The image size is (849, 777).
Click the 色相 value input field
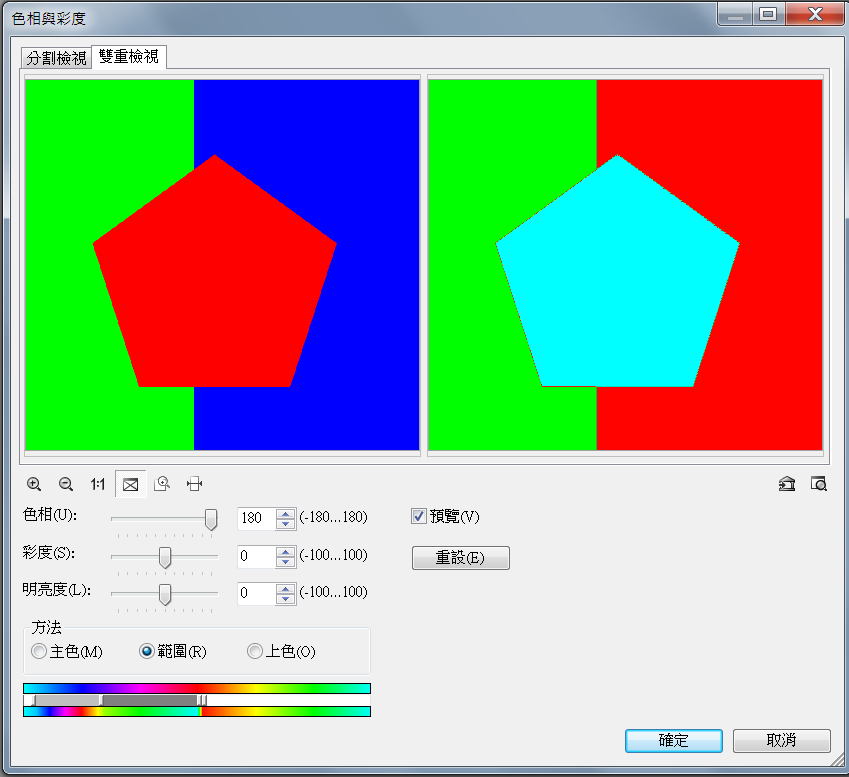[257, 518]
